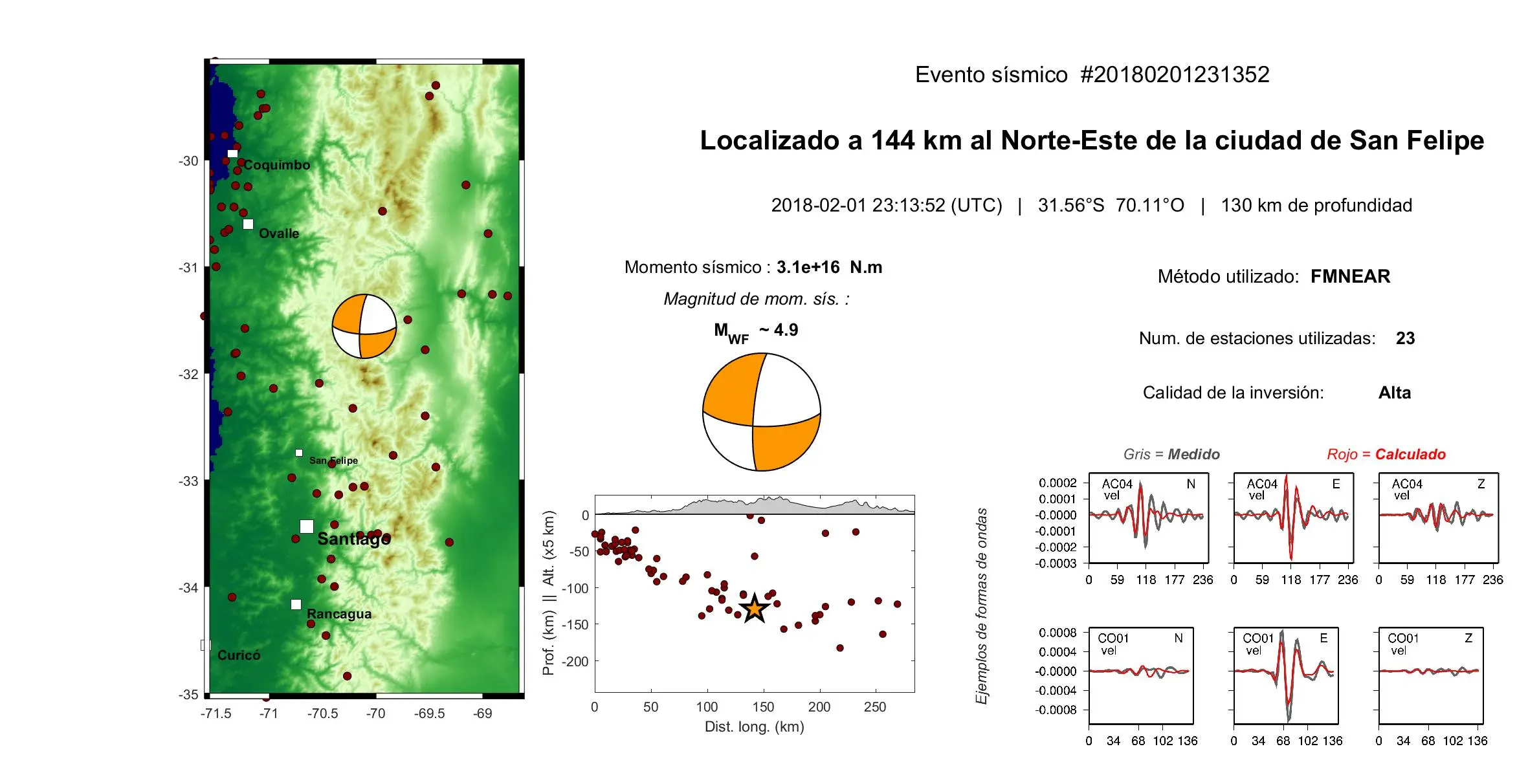
Task: Click the 'Gris = Medido' legend
Action: pos(1171,454)
